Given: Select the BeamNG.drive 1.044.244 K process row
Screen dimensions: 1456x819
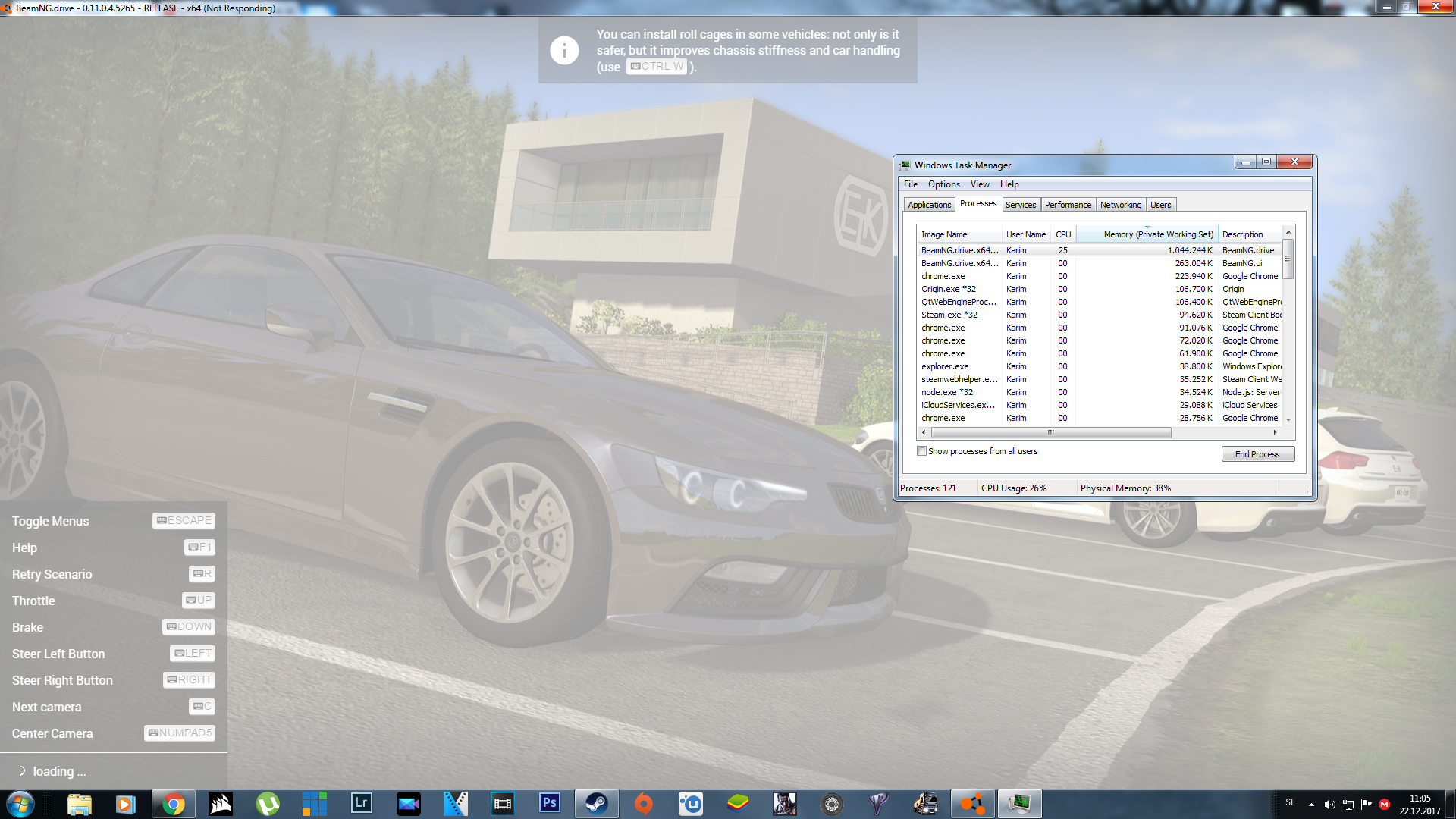Looking at the screenshot, I should [1098, 250].
